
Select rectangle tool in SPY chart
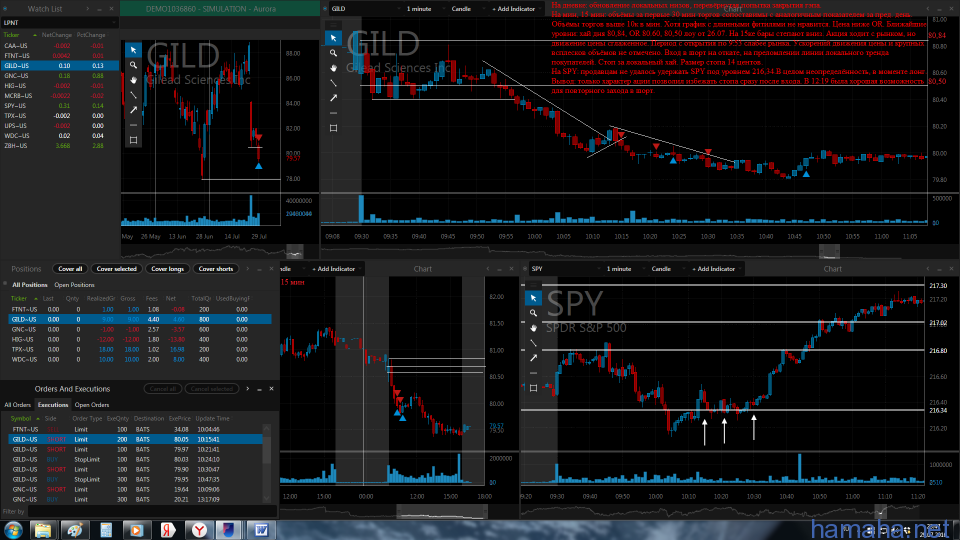tap(533, 388)
